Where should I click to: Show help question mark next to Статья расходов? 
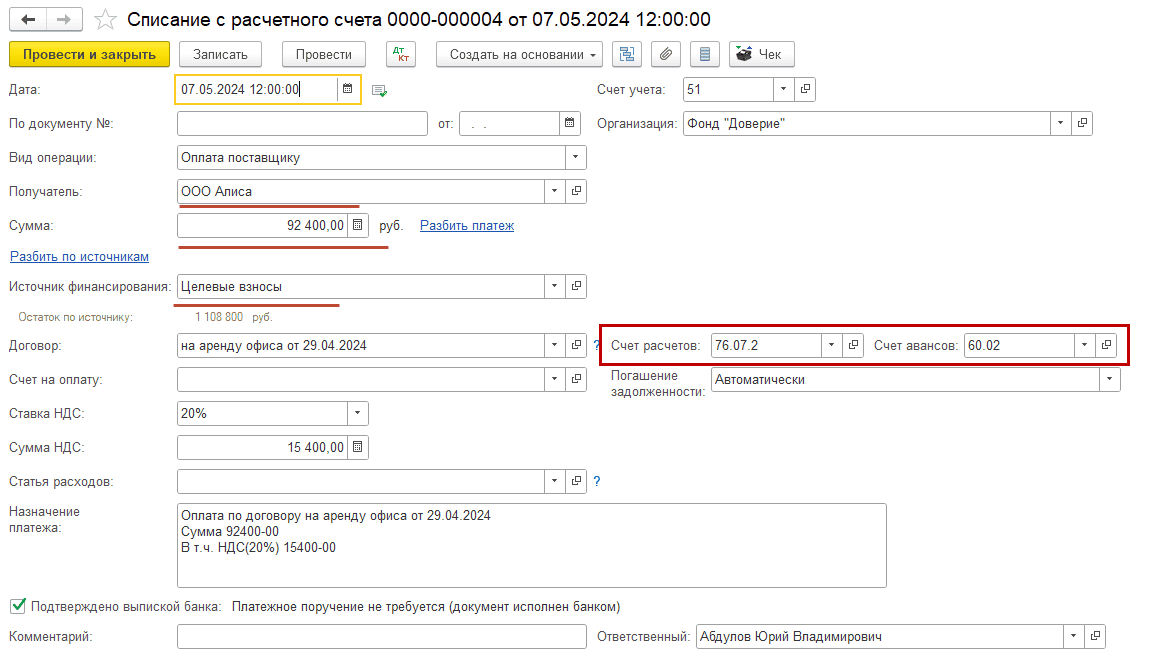click(596, 481)
